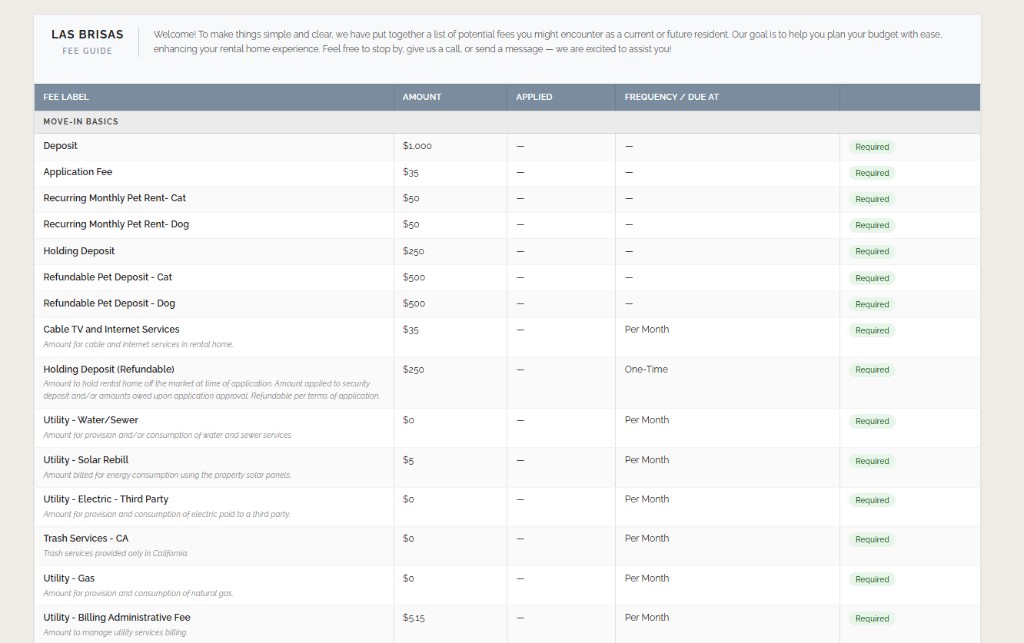Click the $1,000 Deposit amount

click(416, 146)
